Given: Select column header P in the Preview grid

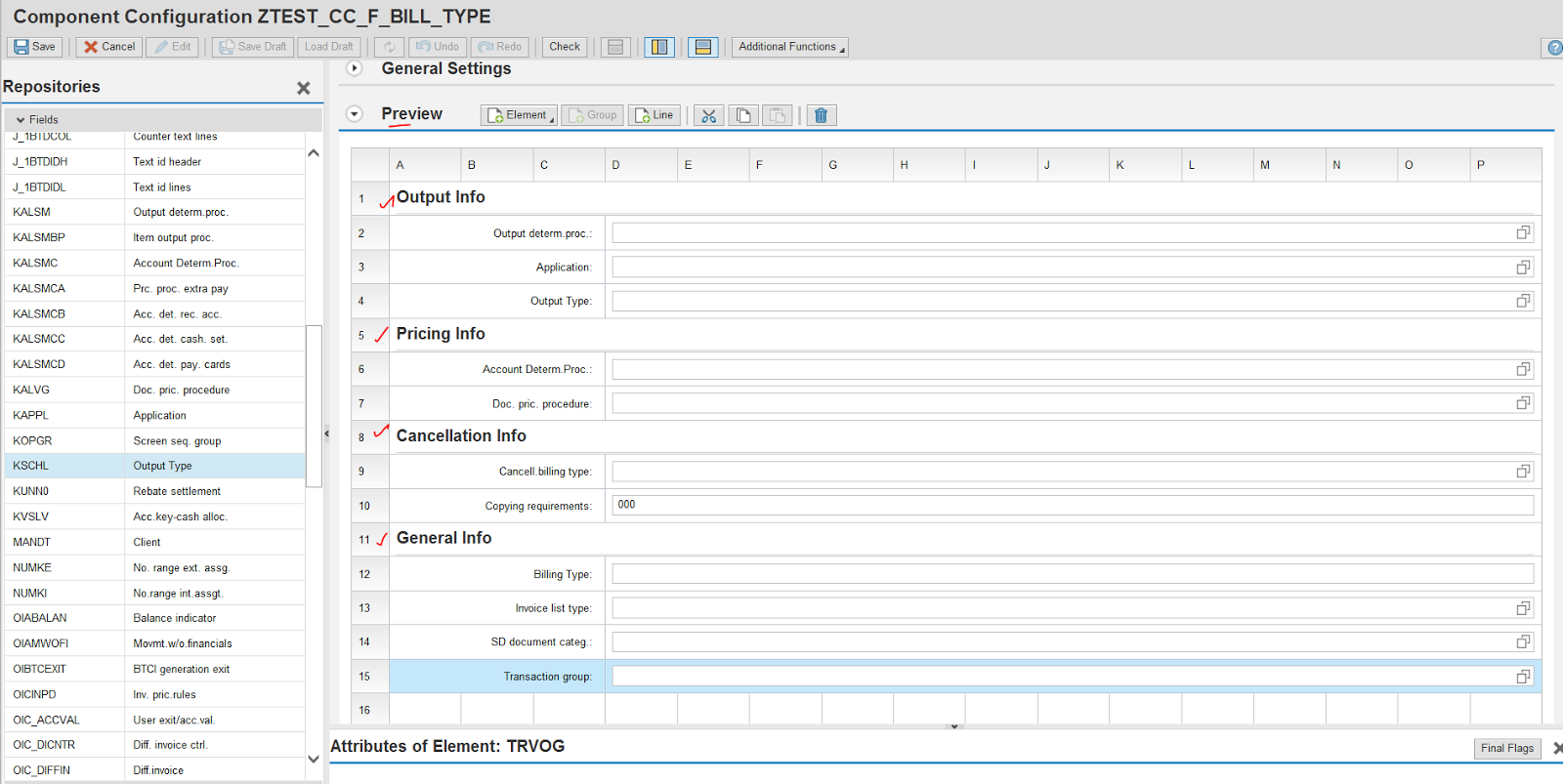Looking at the screenshot, I should tap(1506, 165).
